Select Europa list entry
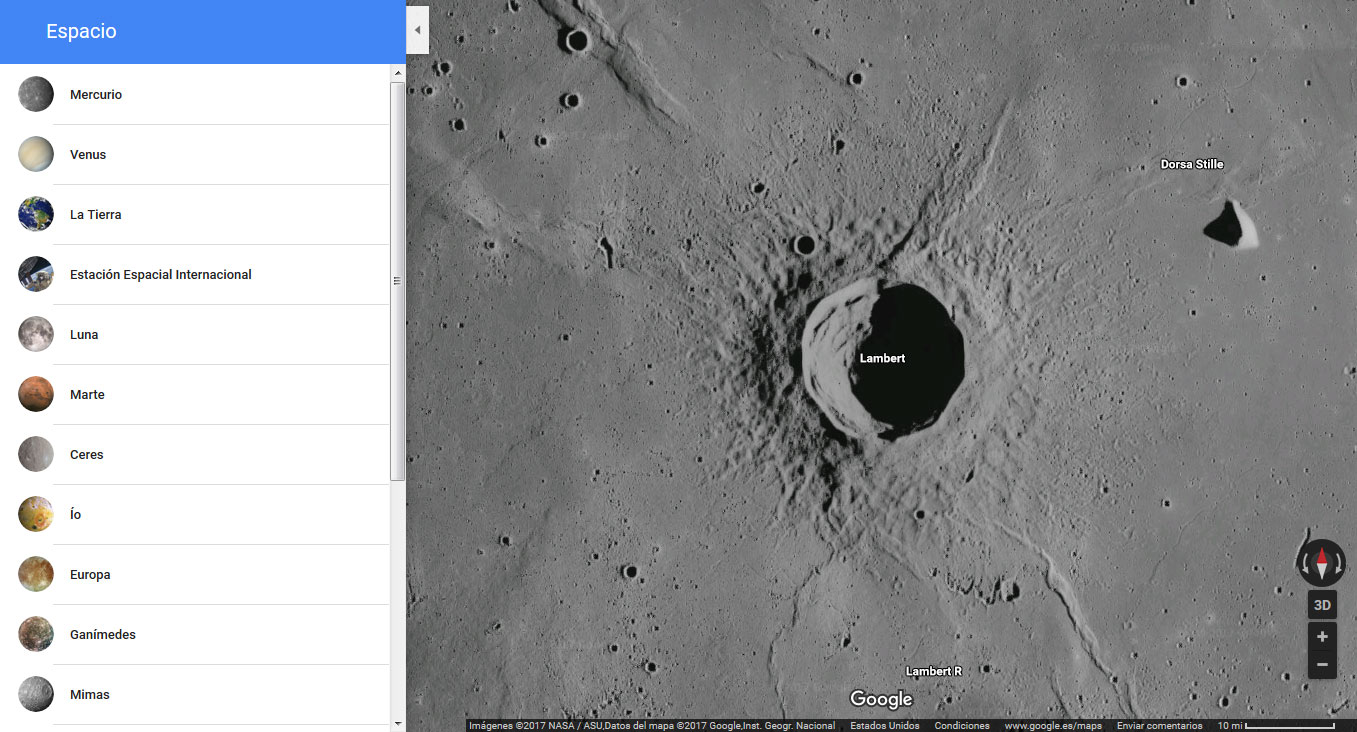Viewport: 1357px width, 732px height. click(x=195, y=574)
